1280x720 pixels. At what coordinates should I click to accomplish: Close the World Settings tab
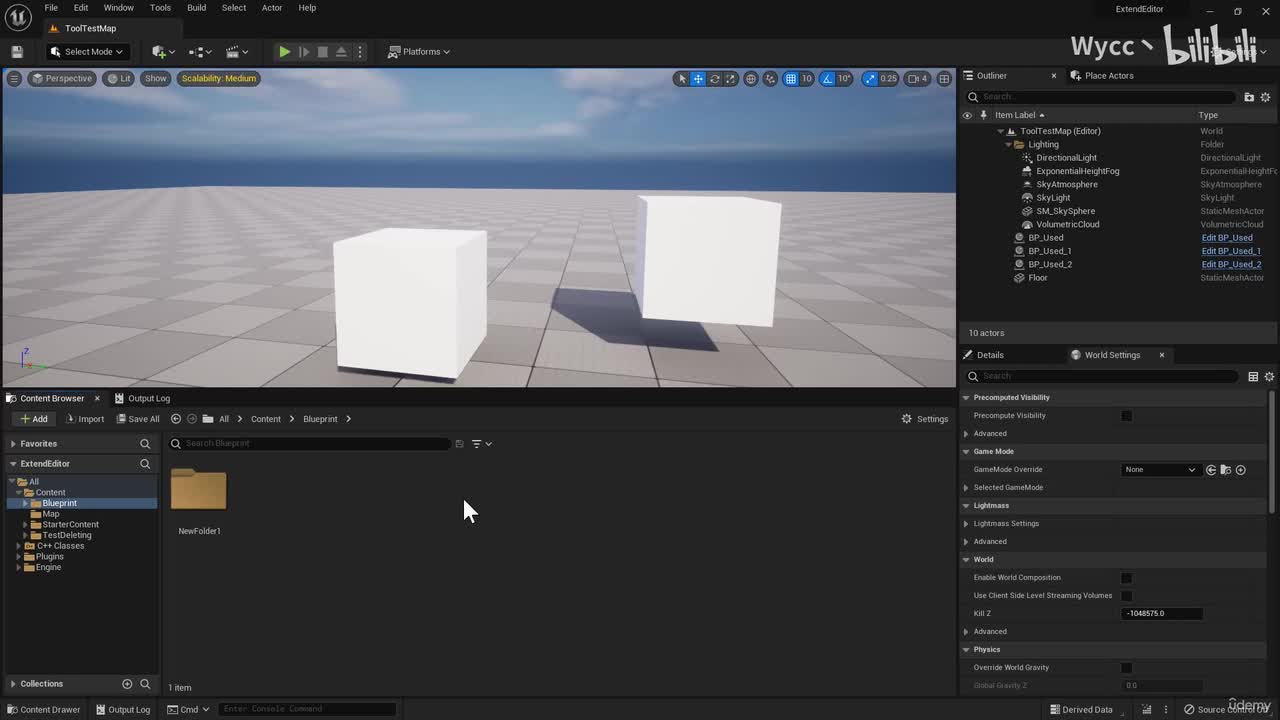coord(1162,355)
